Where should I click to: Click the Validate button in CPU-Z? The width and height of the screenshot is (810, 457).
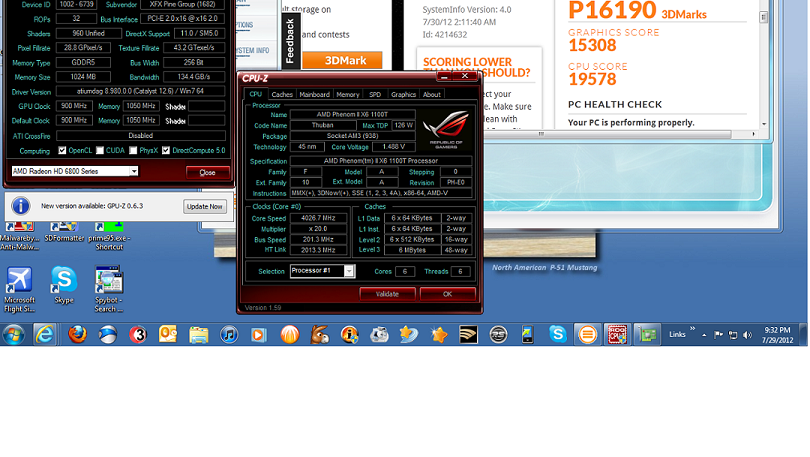tap(387, 294)
